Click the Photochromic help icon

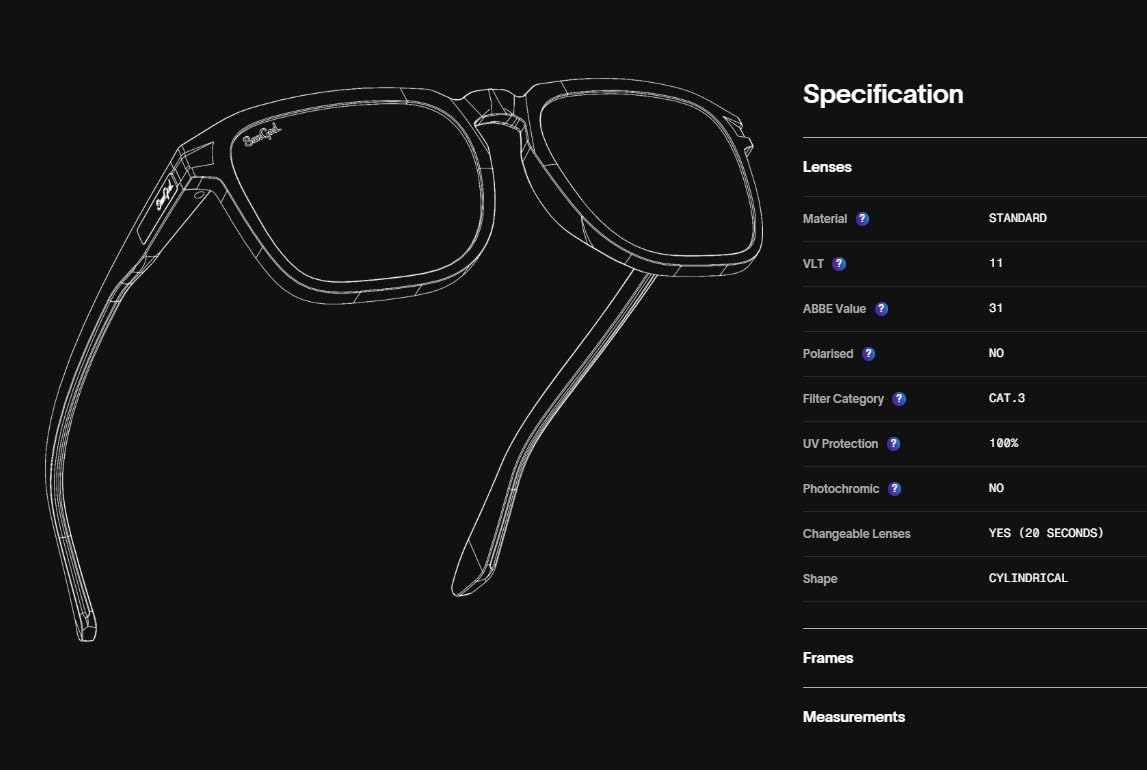point(895,488)
